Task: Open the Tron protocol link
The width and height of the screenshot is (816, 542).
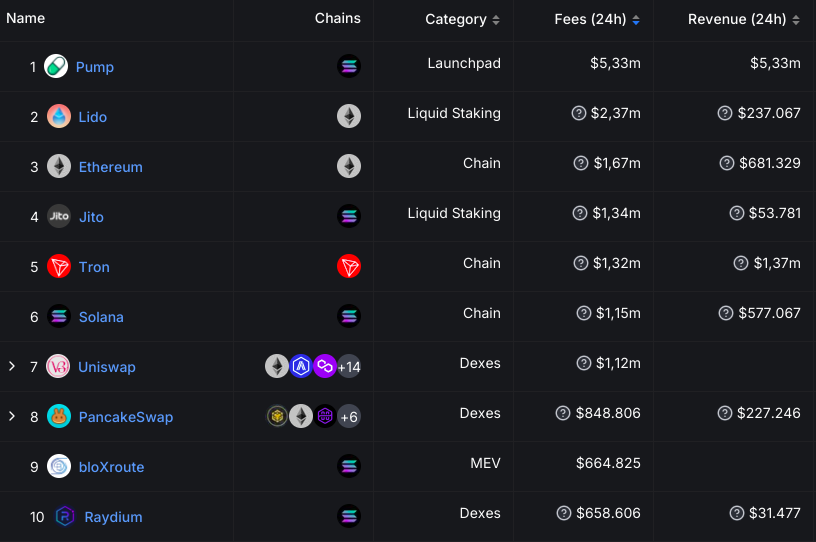Action: click(x=94, y=267)
